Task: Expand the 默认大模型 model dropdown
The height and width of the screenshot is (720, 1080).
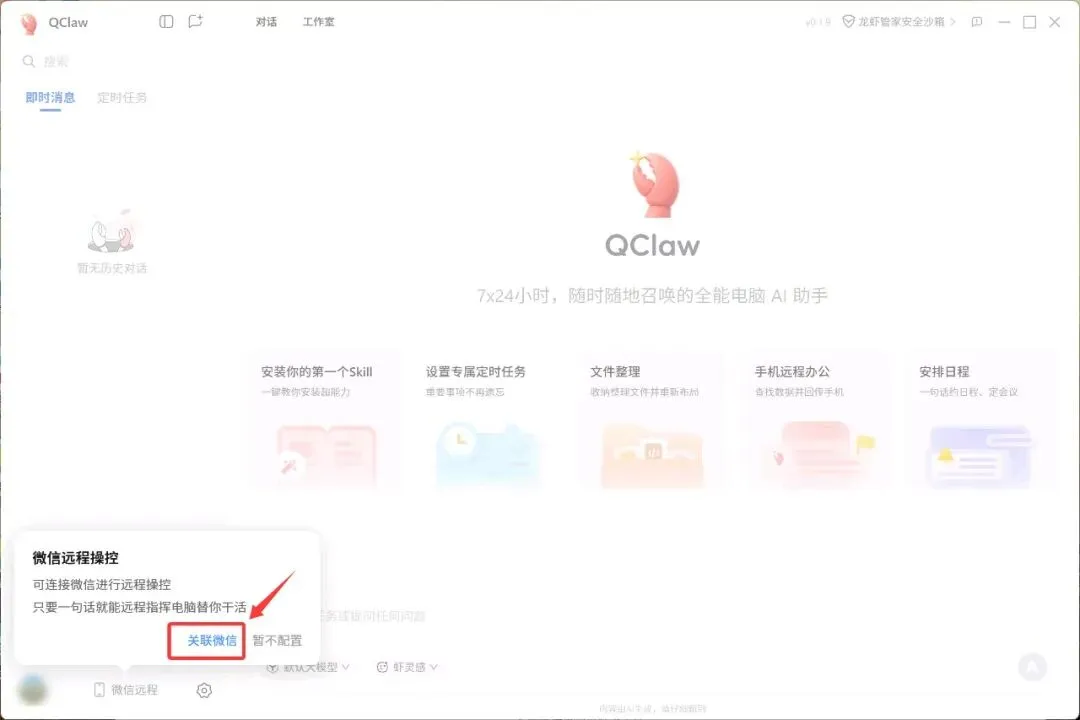Action: tap(309, 667)
